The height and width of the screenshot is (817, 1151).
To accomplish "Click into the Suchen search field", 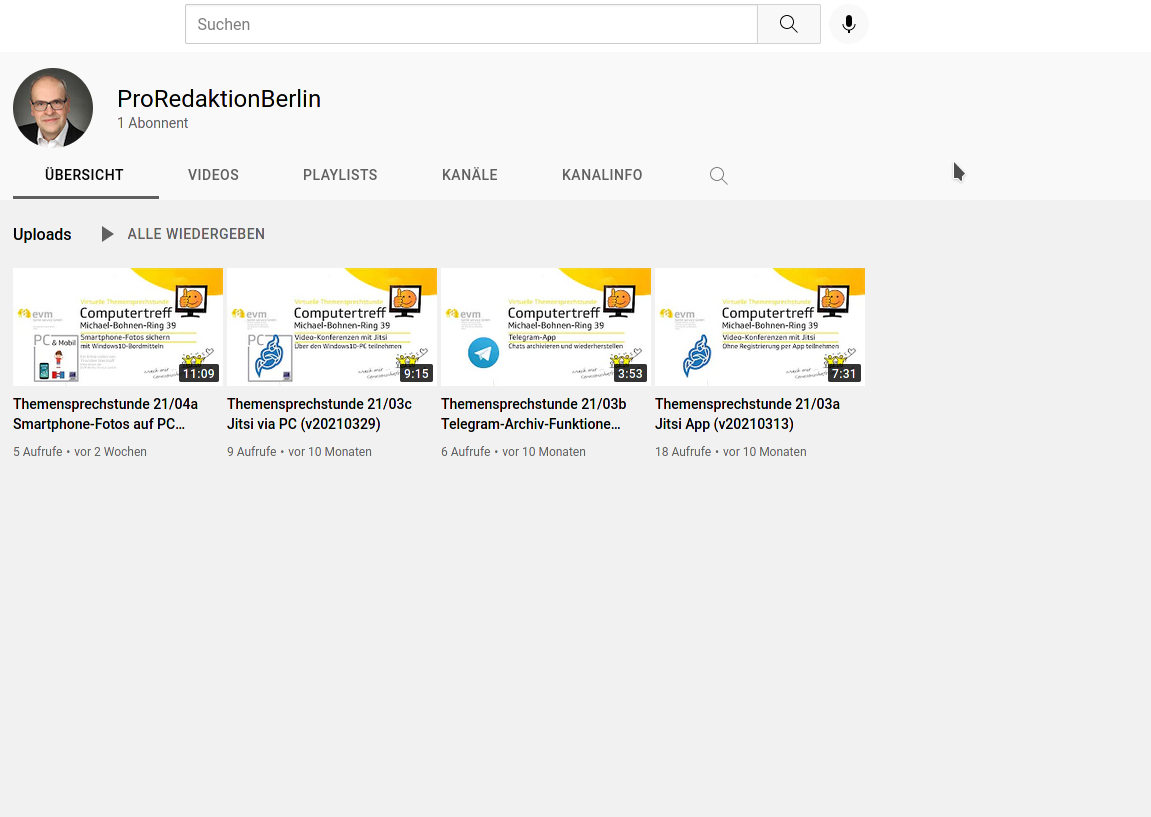I will click(x=470, y=24).
